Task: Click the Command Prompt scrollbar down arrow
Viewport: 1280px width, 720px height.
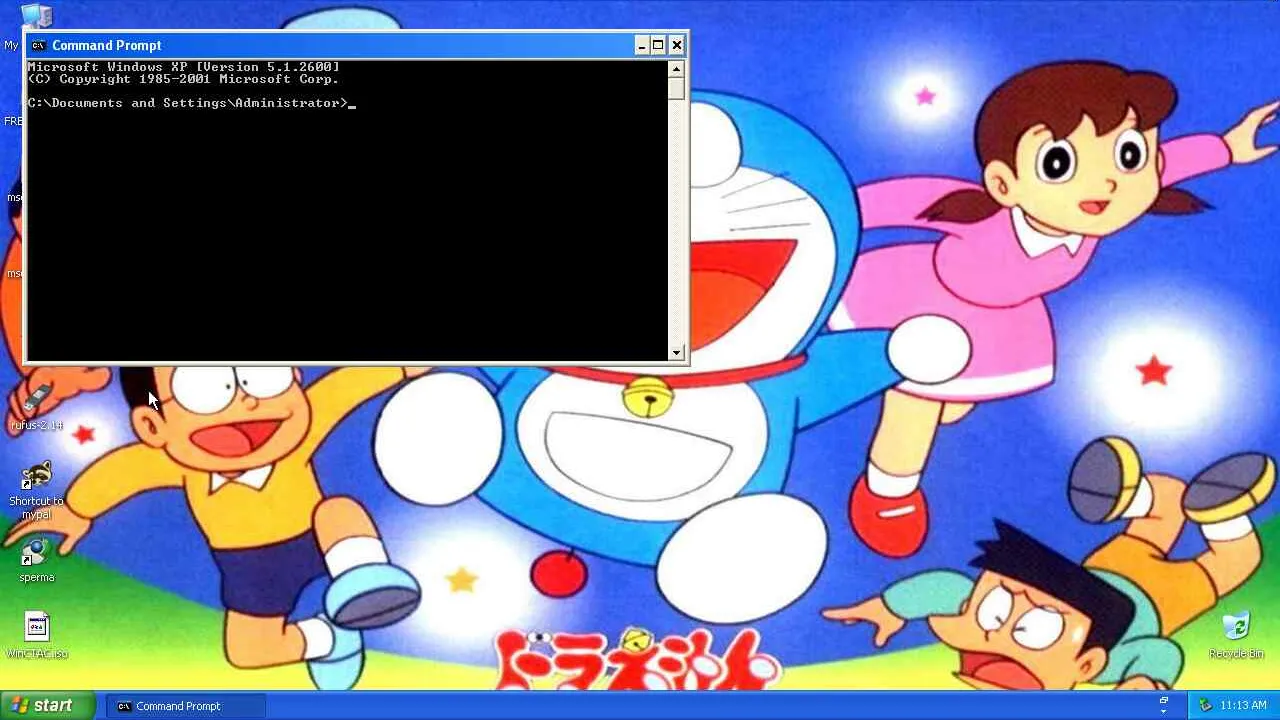Action: 676,352
